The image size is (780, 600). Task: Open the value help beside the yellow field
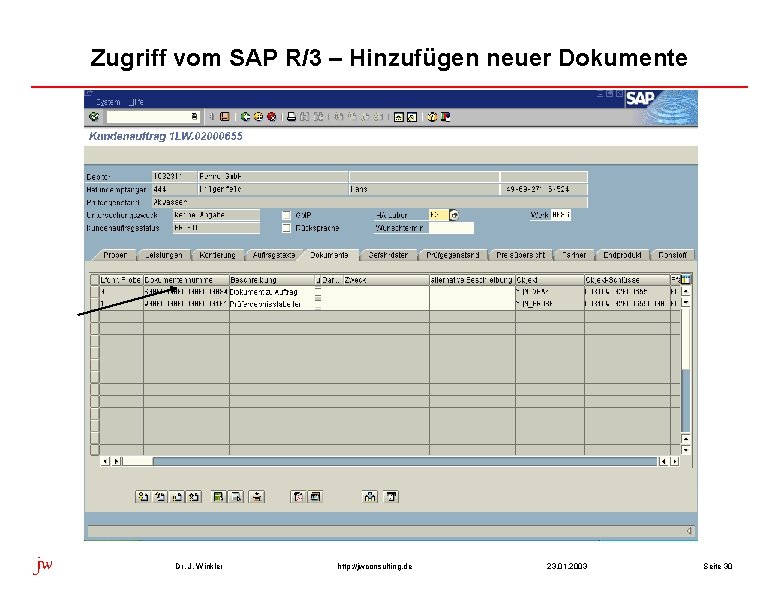(x=454, y=215)
